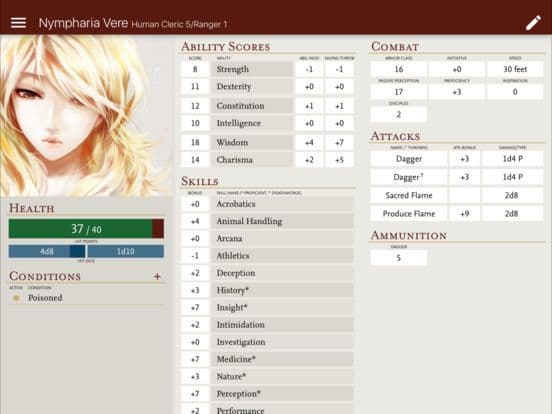Tap the Animal Handling bonus +4
The width and height of the screenshot is (552, 414).
pyautogui.click(x=195, y=221)
